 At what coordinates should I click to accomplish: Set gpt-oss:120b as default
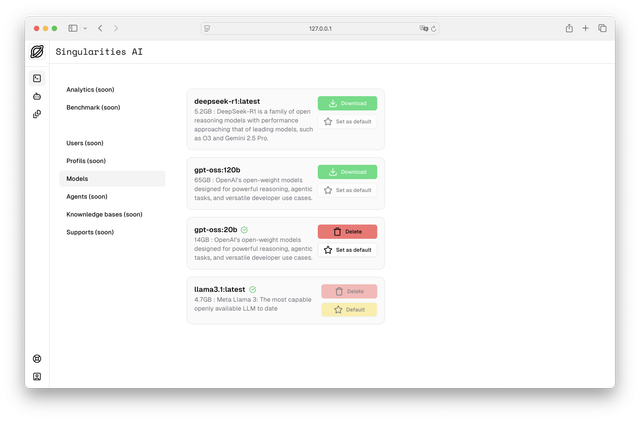[347, 190]
